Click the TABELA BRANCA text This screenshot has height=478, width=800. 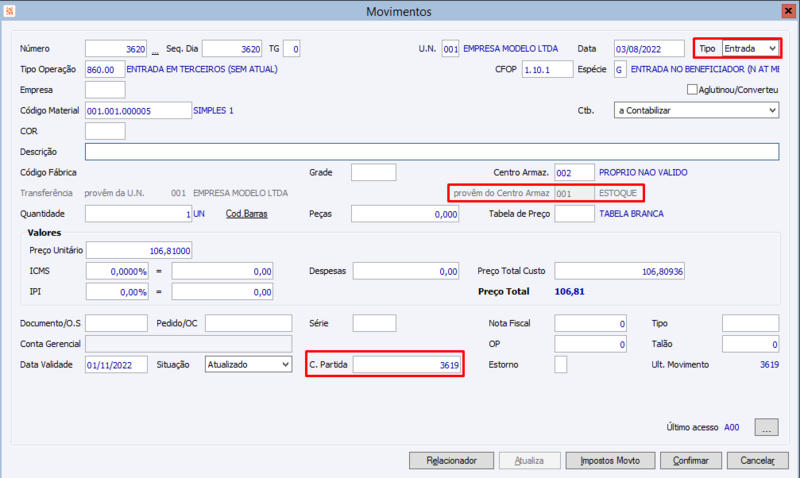pyautogui.click(x=631, y=214)
